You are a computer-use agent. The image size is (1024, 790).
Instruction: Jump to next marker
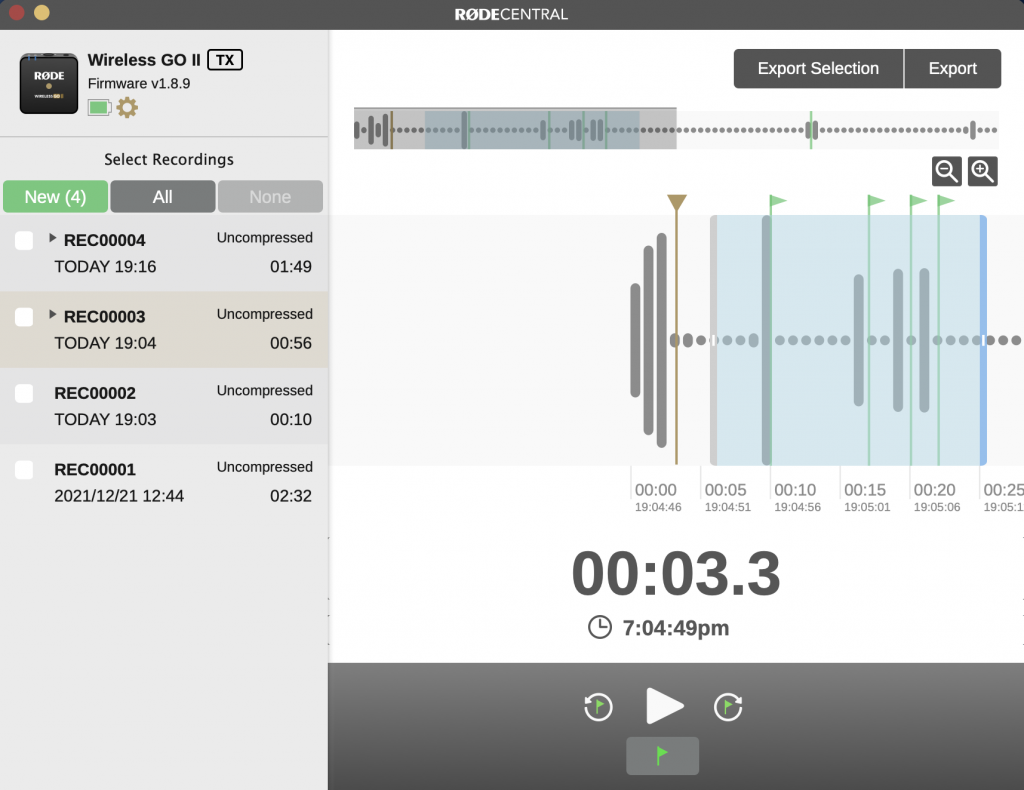[728, 707]
